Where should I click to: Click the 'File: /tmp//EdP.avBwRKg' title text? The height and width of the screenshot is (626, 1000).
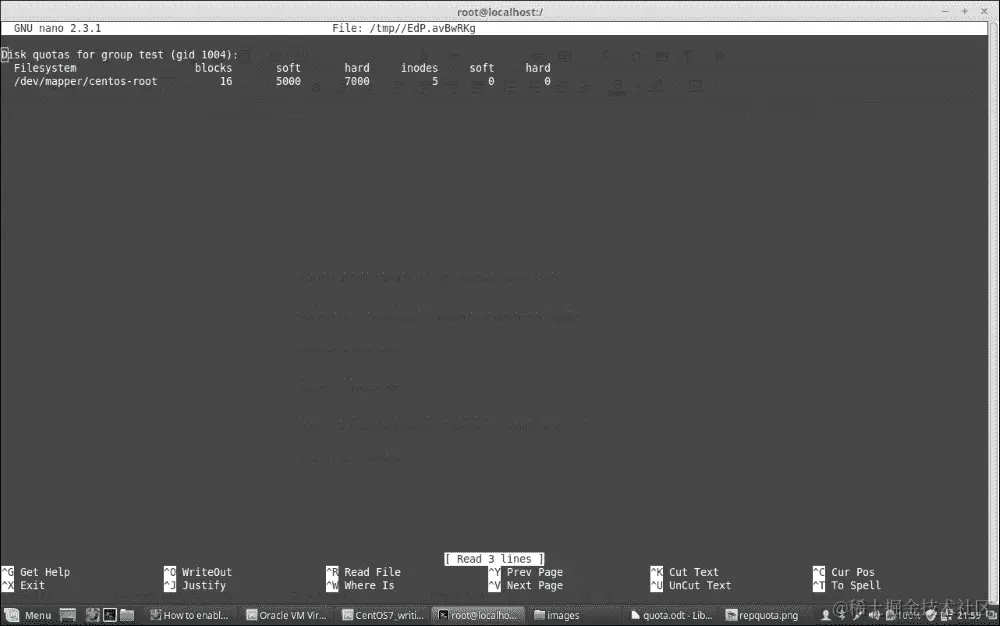pyautogui.click(x=404, y=28)
